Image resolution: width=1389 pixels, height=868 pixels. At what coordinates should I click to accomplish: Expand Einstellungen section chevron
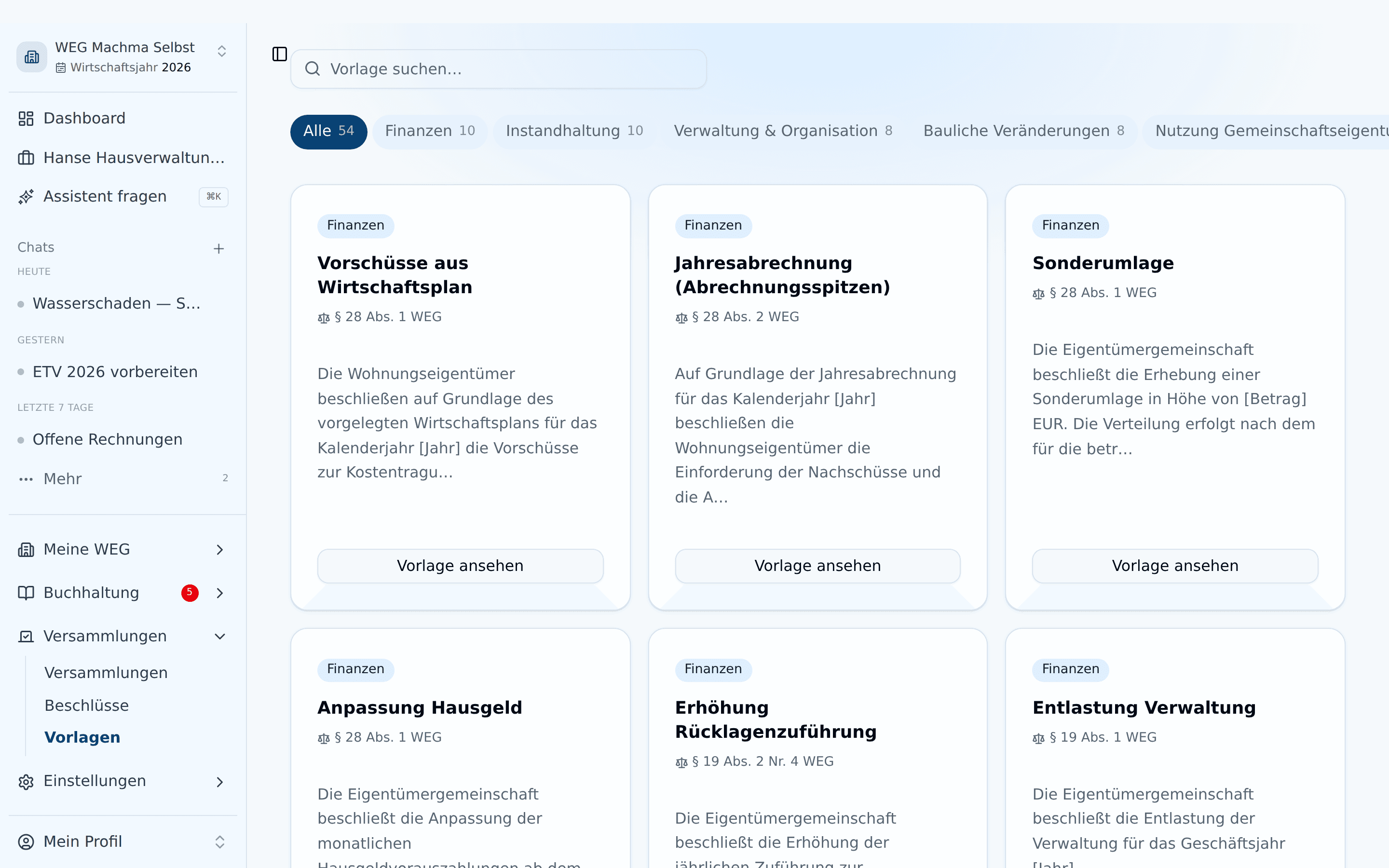click(220, 782)
